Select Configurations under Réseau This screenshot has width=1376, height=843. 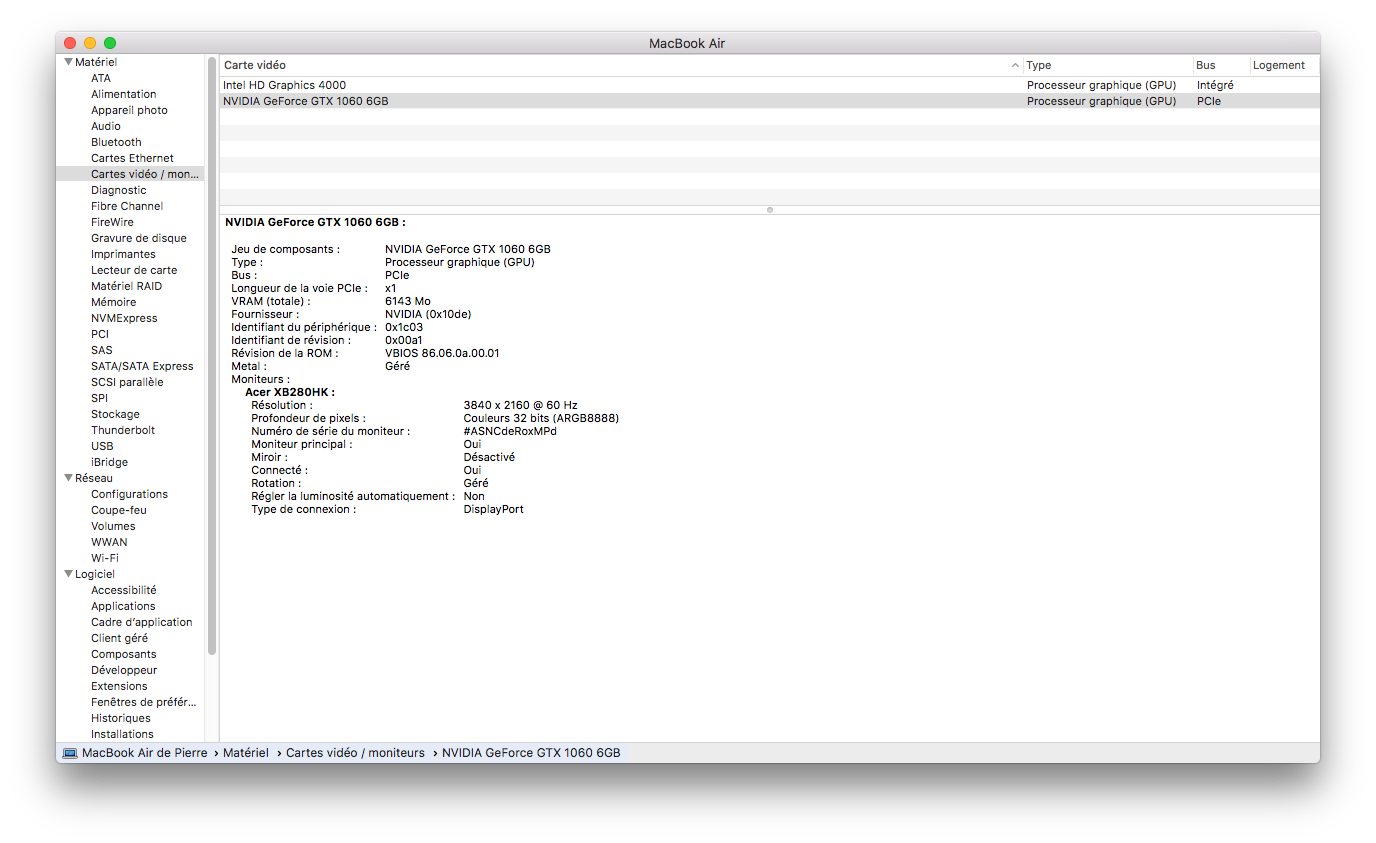pyautogui.click(x=129, y=494)
